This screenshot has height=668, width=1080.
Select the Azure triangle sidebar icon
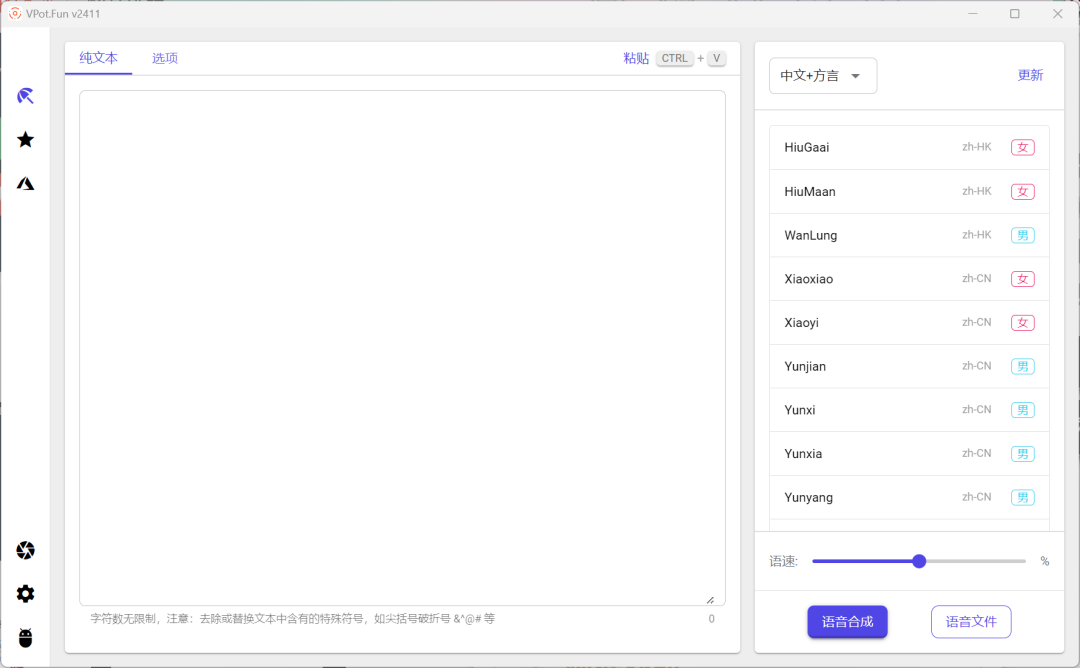(25, 183)
